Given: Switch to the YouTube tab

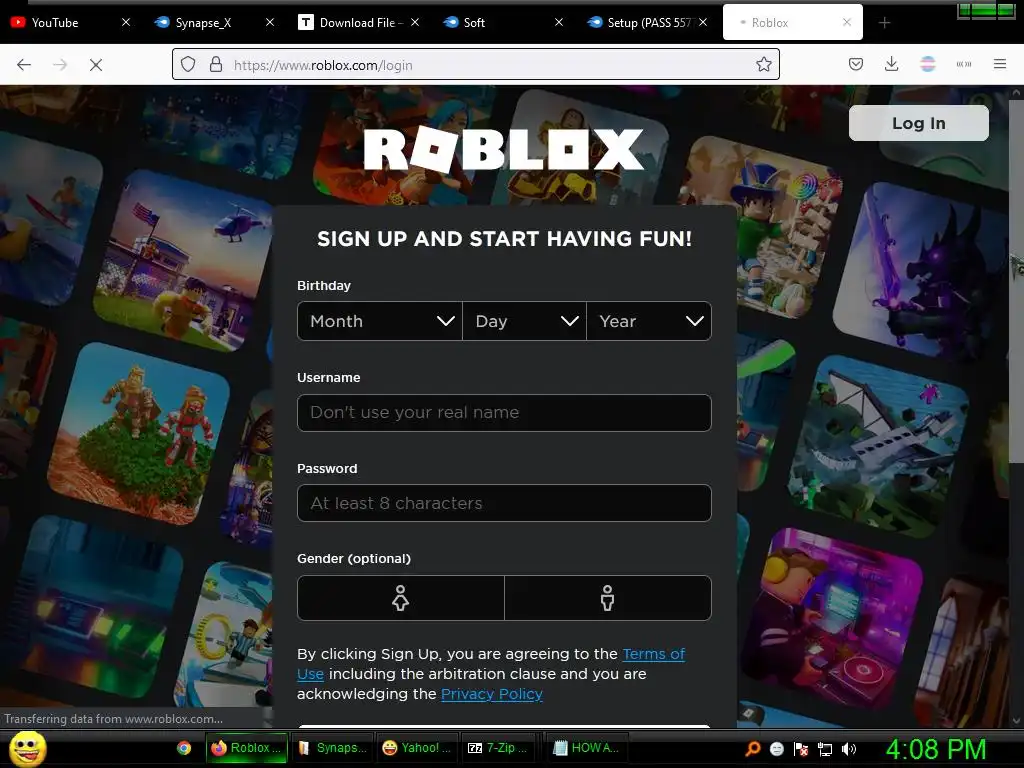Looking at the screenshot, I should [x=70, y=23].
